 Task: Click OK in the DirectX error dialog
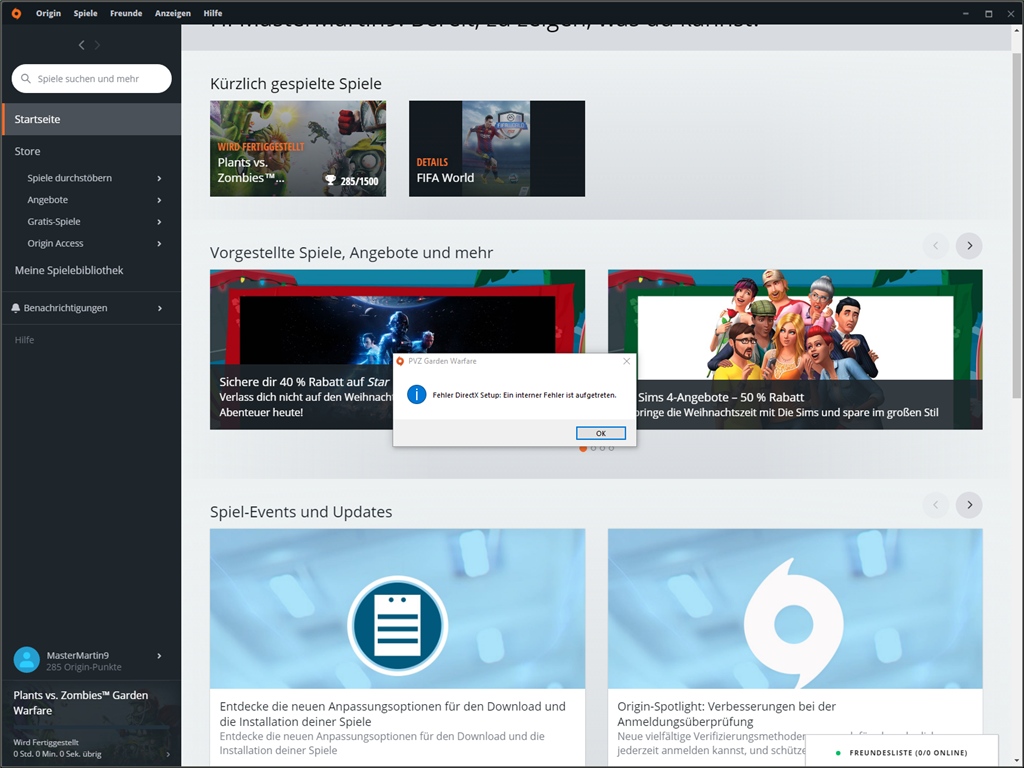pyautogui.click(x=601, y=433)
